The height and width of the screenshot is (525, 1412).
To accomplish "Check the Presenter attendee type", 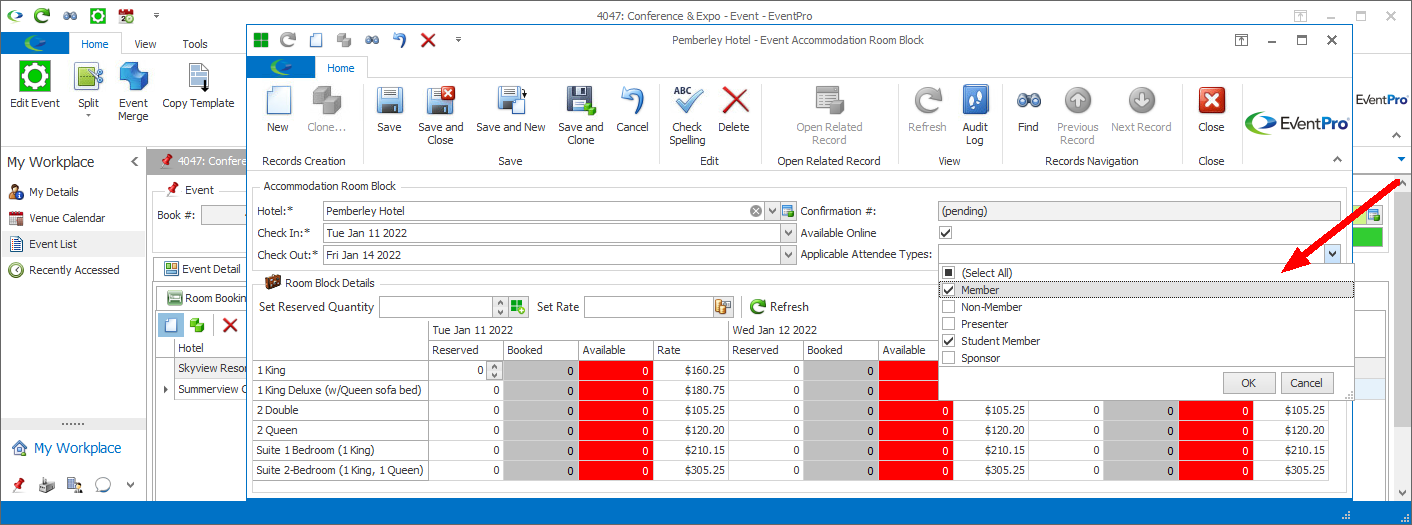I will pyautogui.click(x=949, y=324).
